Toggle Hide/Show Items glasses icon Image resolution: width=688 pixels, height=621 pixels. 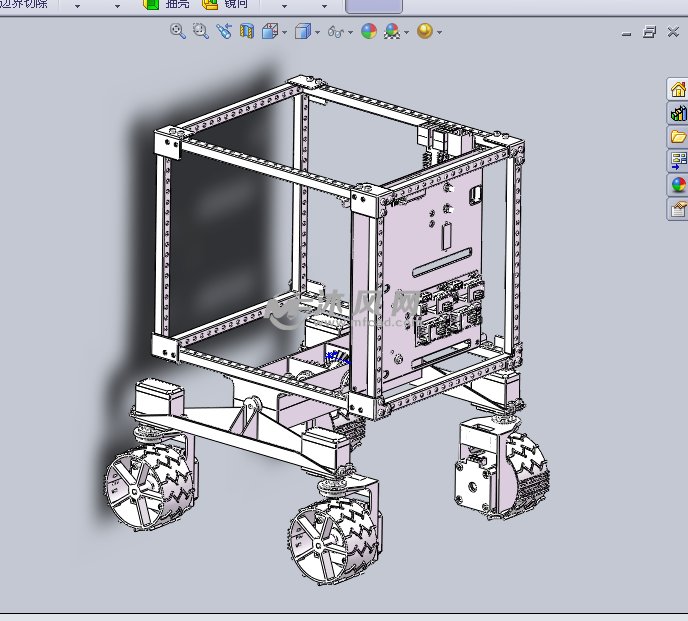336,32
